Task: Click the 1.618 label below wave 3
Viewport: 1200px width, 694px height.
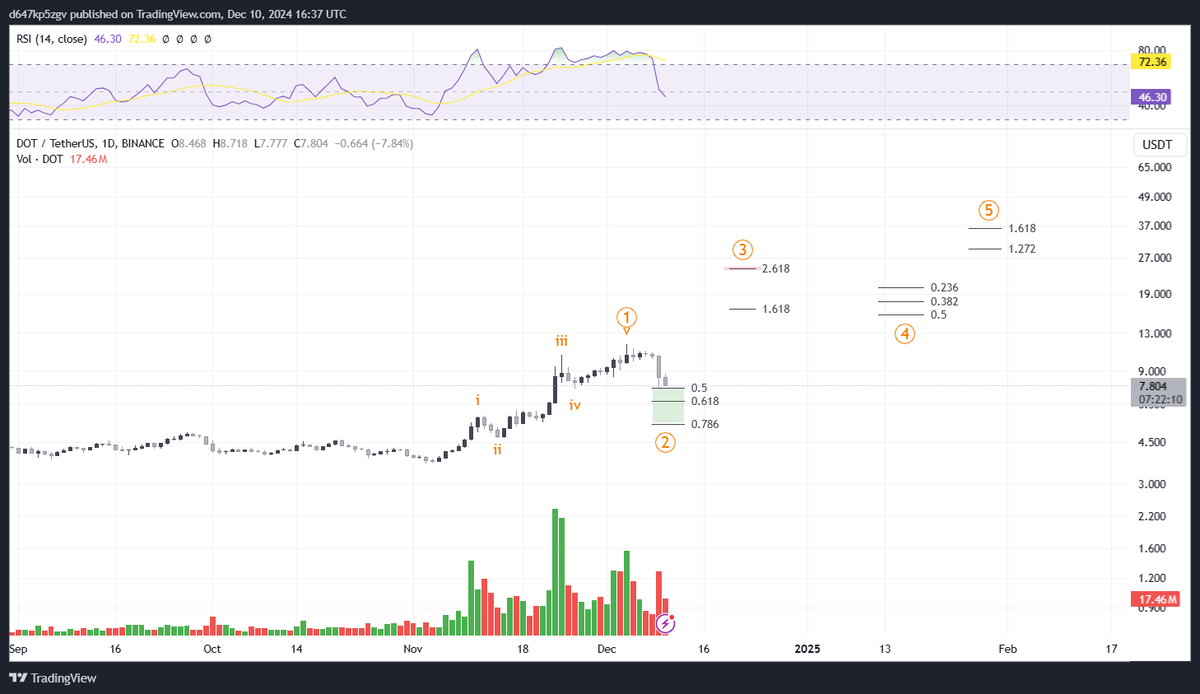Action: click(776, 309)
